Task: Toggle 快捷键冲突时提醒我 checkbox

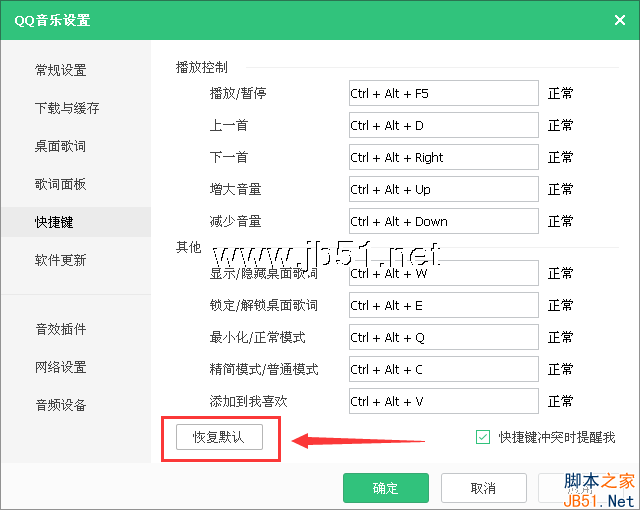Action: click(483, 437)
